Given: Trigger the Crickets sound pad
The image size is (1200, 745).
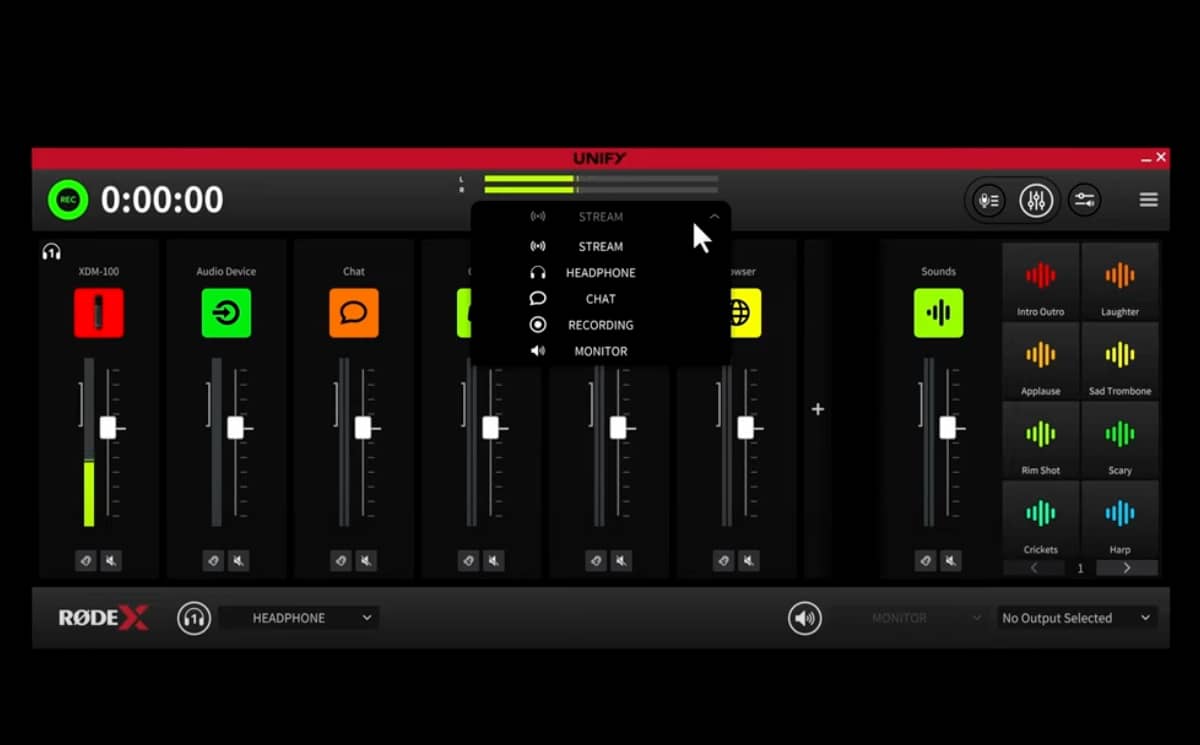Looking at the screenshot, I should click(x=1041, y=519).
